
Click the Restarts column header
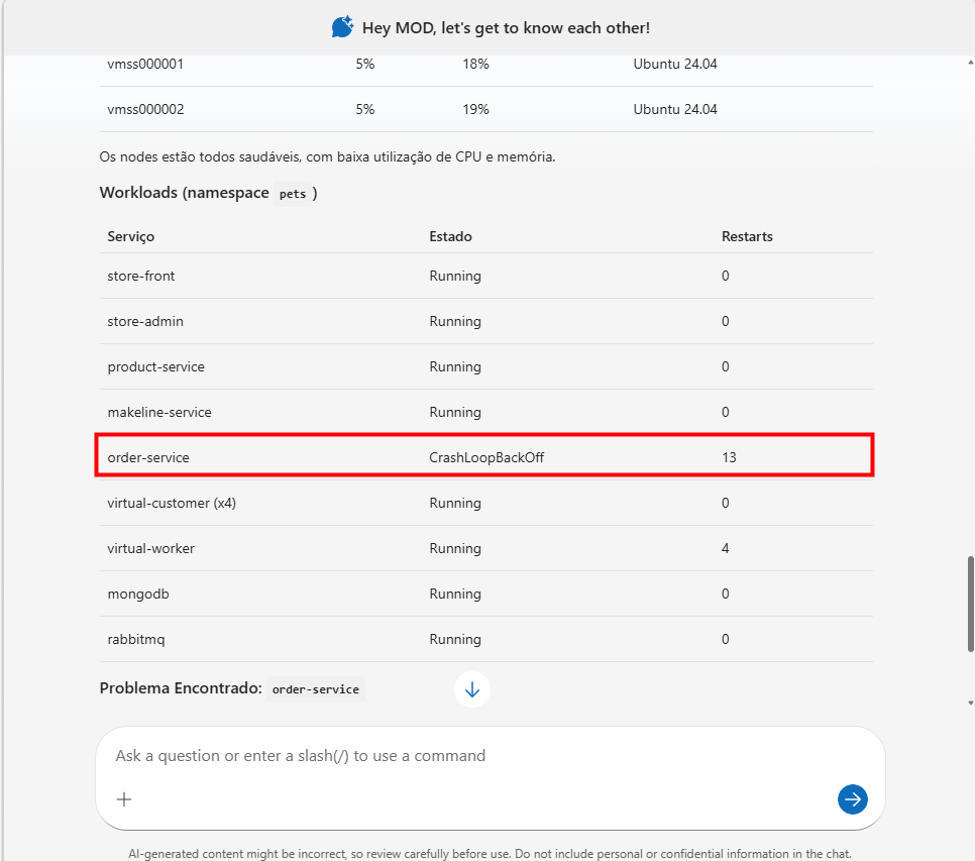coord(747,236)
